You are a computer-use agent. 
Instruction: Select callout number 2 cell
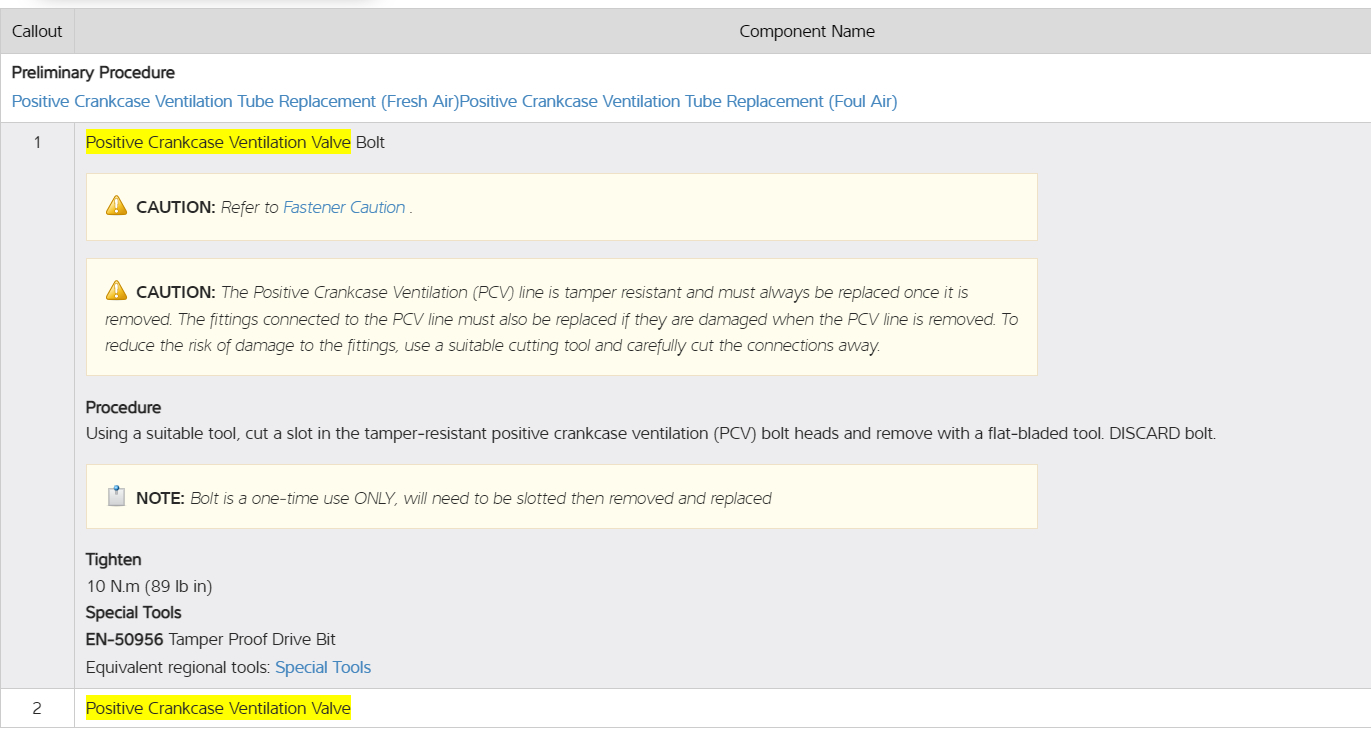point(37,709)
